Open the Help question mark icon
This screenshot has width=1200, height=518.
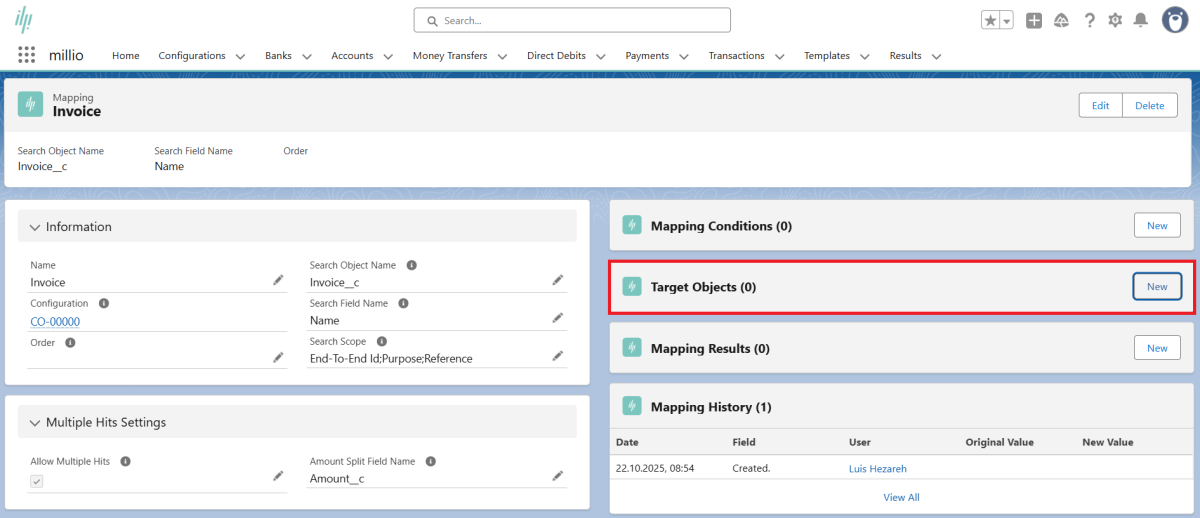coord(1089,21)
